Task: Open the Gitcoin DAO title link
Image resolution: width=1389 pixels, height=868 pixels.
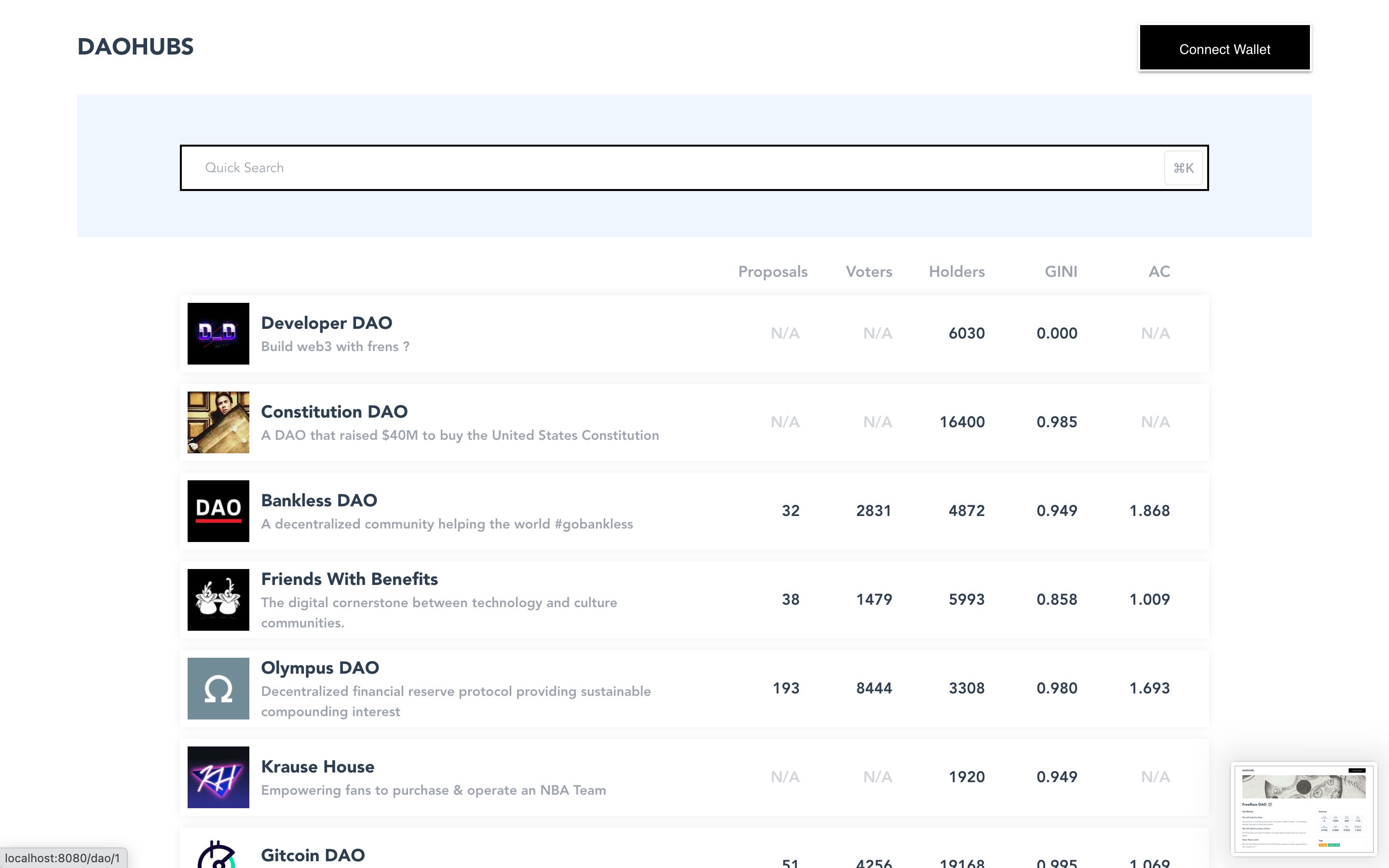Action: [313, 855]
